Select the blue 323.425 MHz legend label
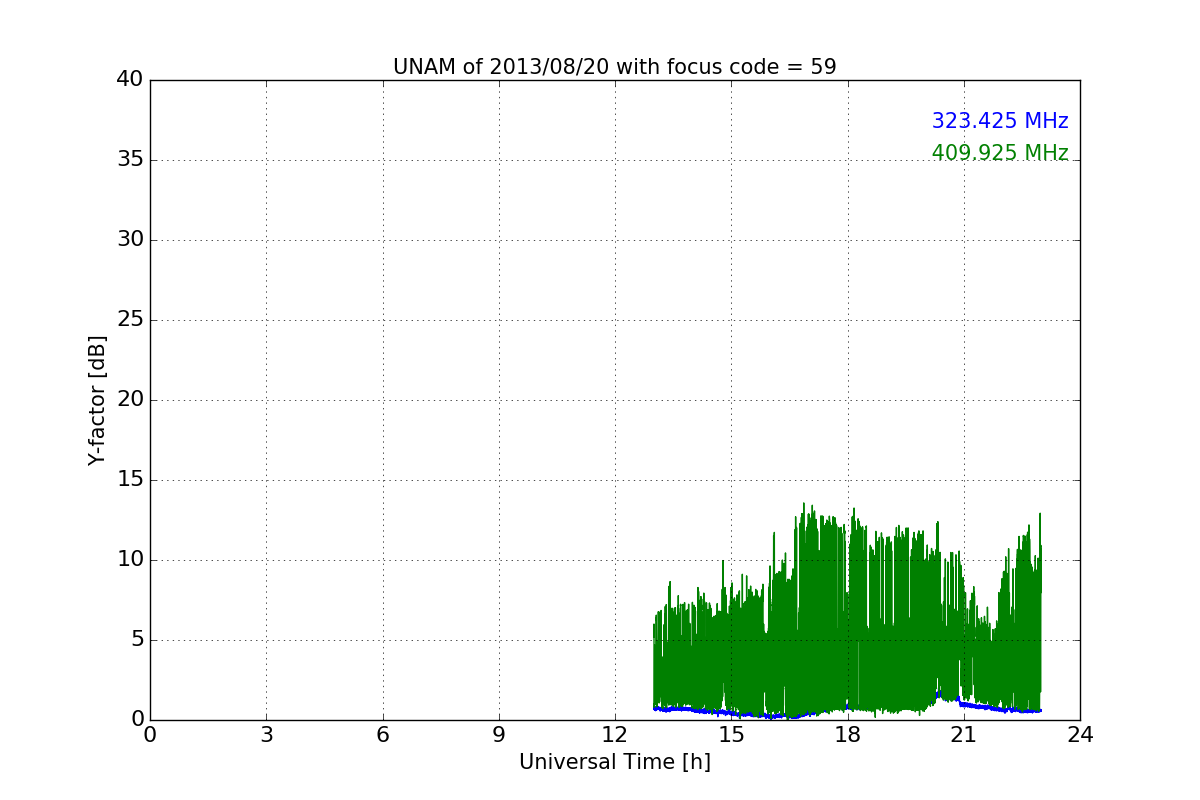The height and width of the screenshot is (800, 1200). click(1000, 121)
